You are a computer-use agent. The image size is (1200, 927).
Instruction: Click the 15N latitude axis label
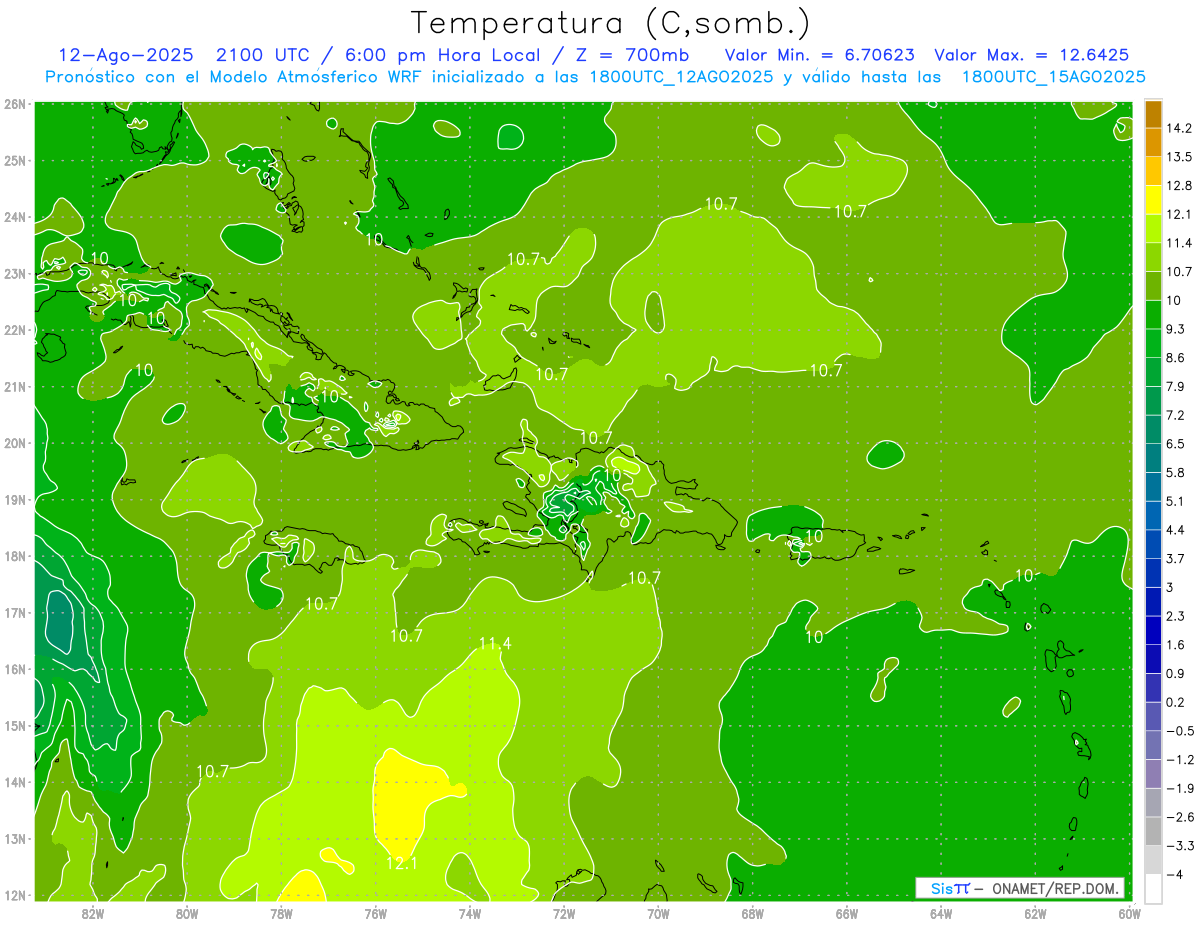point(15,726)
